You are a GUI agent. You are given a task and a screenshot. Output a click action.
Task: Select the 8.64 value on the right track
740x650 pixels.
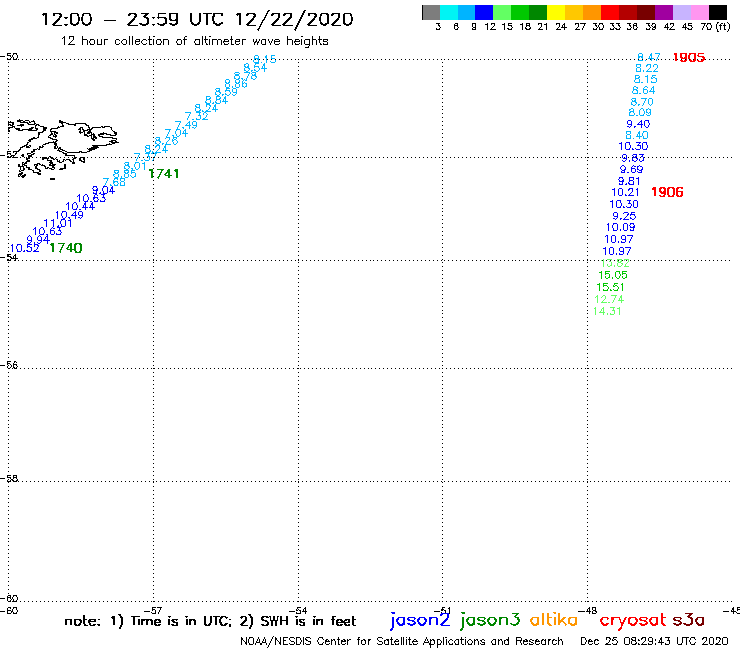644,90
